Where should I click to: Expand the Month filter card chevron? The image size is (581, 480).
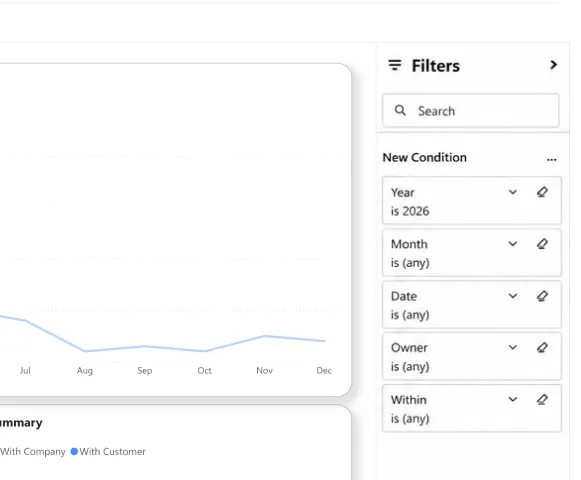(513, 244)
